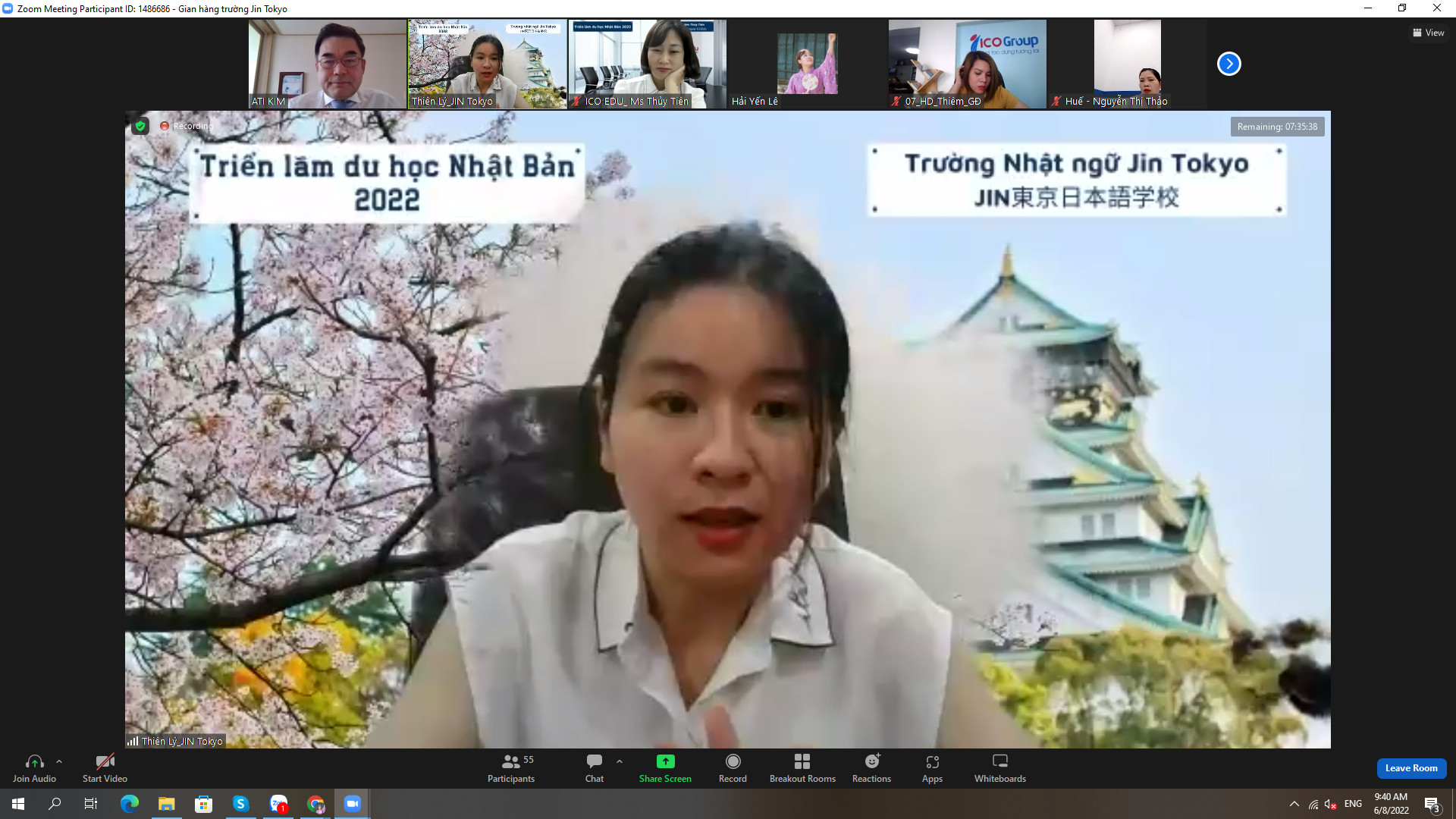Select Hải Yến Lê video thumbnail

[808, 64]
